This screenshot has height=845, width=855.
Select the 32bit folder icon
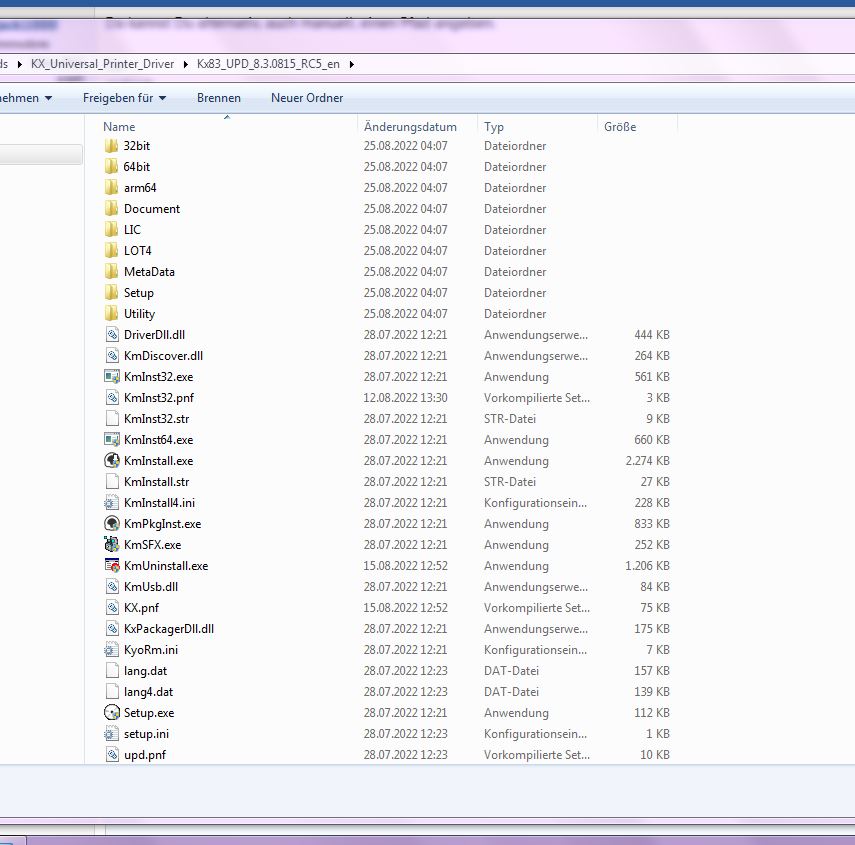(x=111, y=146)
